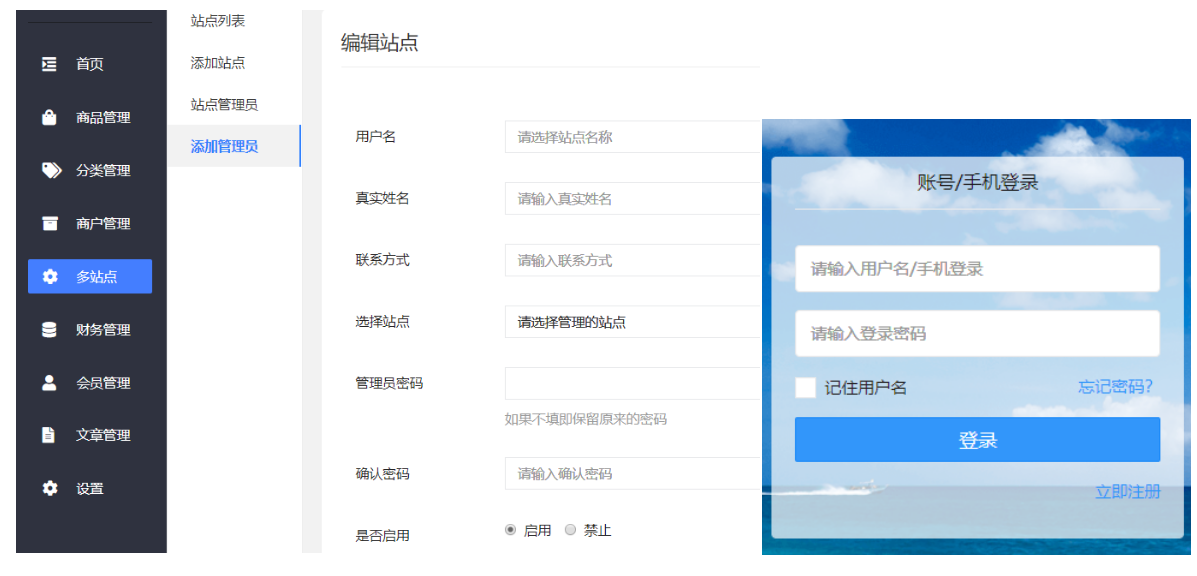Tick the 记住用户名 checkbox

pos(805,387)
